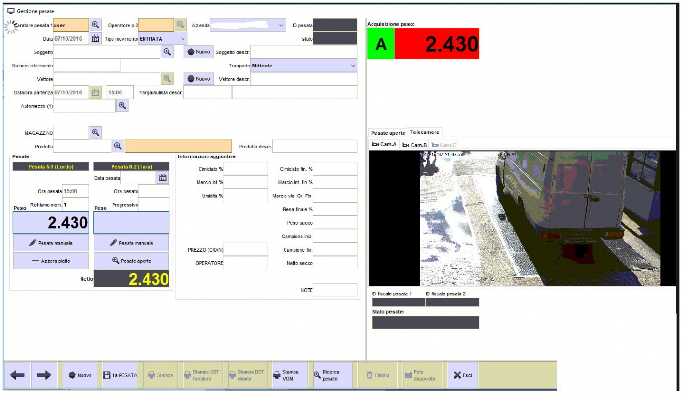
Task: Show the Cam.C camera tab
Action: (444, 145)
